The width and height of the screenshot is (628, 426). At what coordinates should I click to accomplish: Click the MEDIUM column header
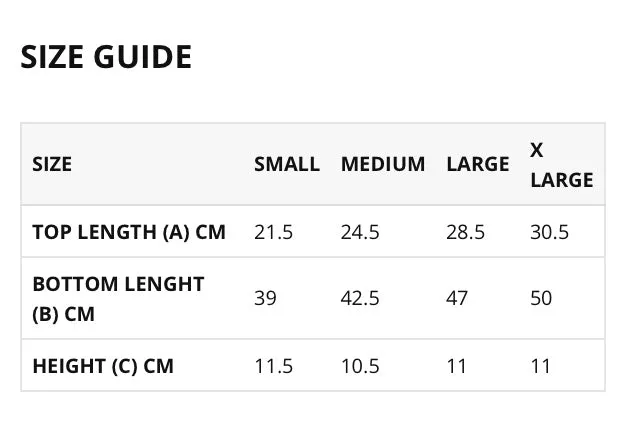383,164
